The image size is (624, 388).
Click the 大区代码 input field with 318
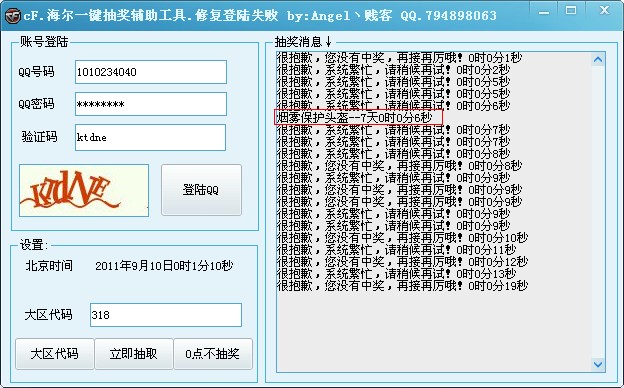(166, 315)
